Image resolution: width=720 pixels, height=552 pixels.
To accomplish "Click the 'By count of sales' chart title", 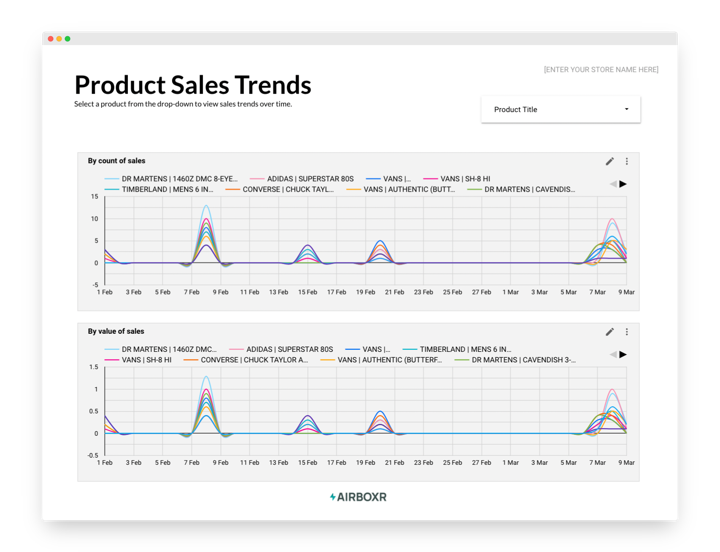I will click(x=117, y=161).
